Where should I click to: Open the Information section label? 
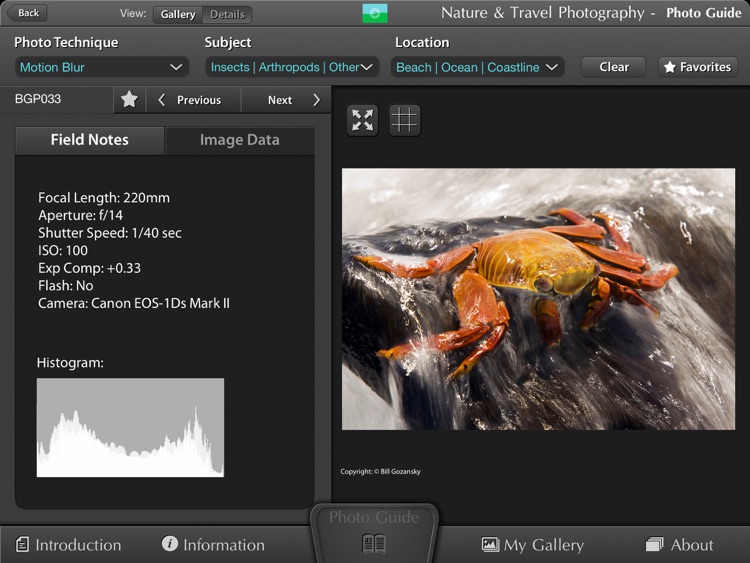tap(224, 545)
